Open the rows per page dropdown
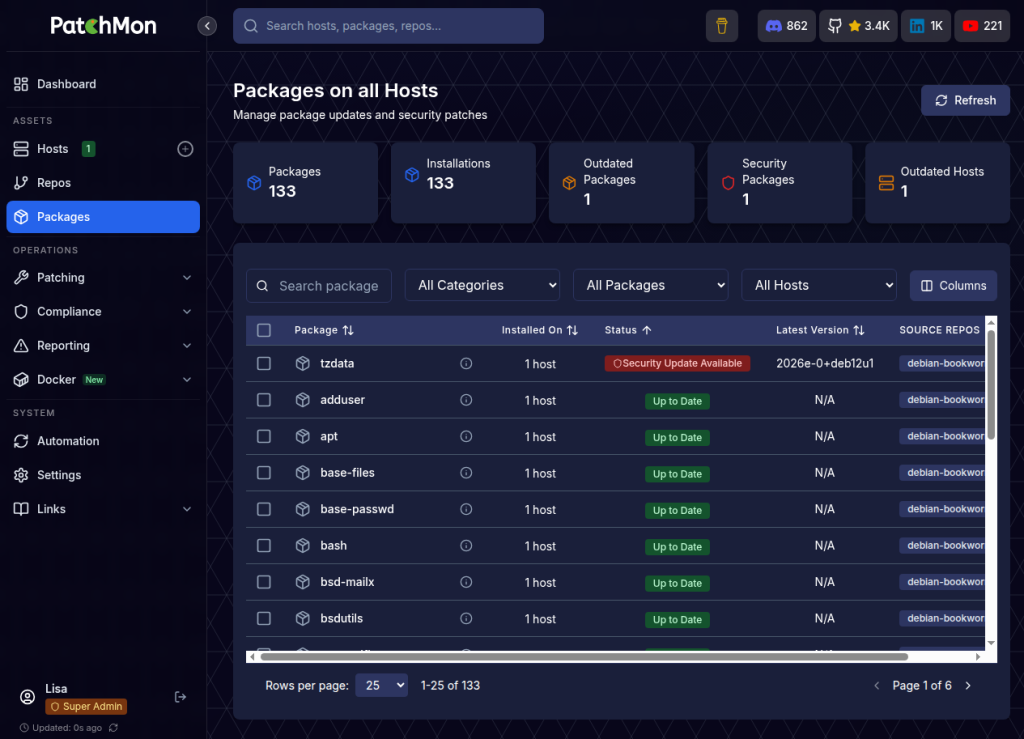The width and height of the screenshot is (1024, 739). [381, 685]
